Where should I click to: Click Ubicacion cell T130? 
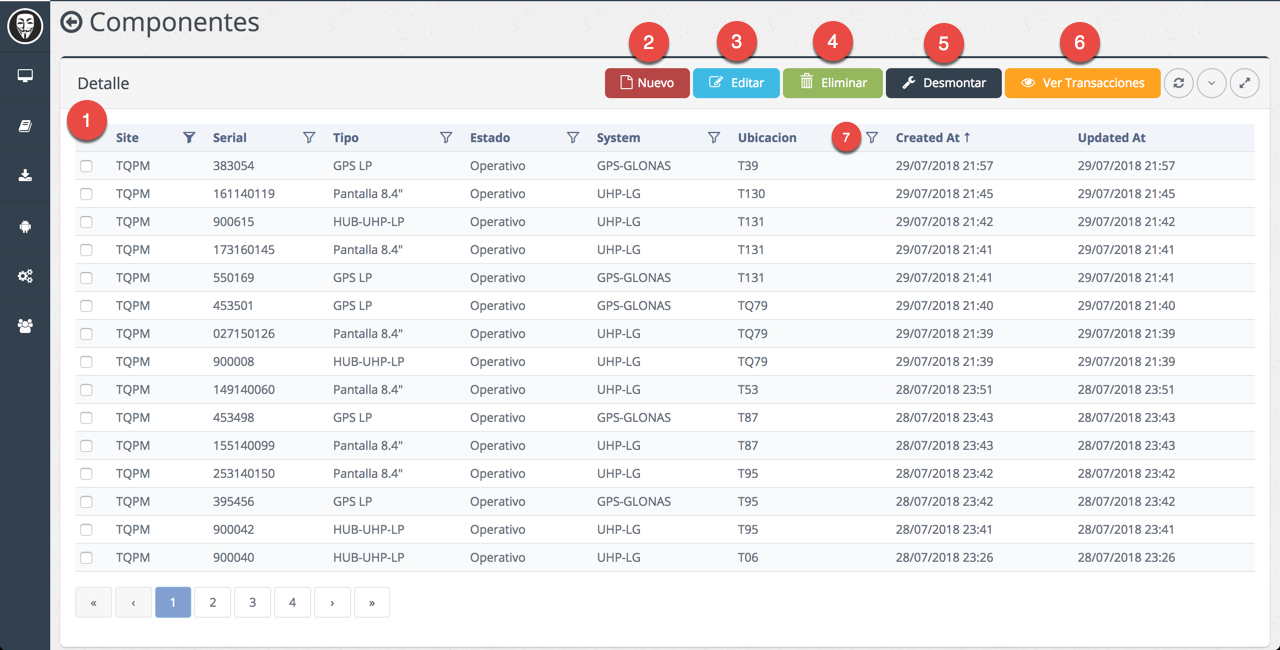pos(752,194)
